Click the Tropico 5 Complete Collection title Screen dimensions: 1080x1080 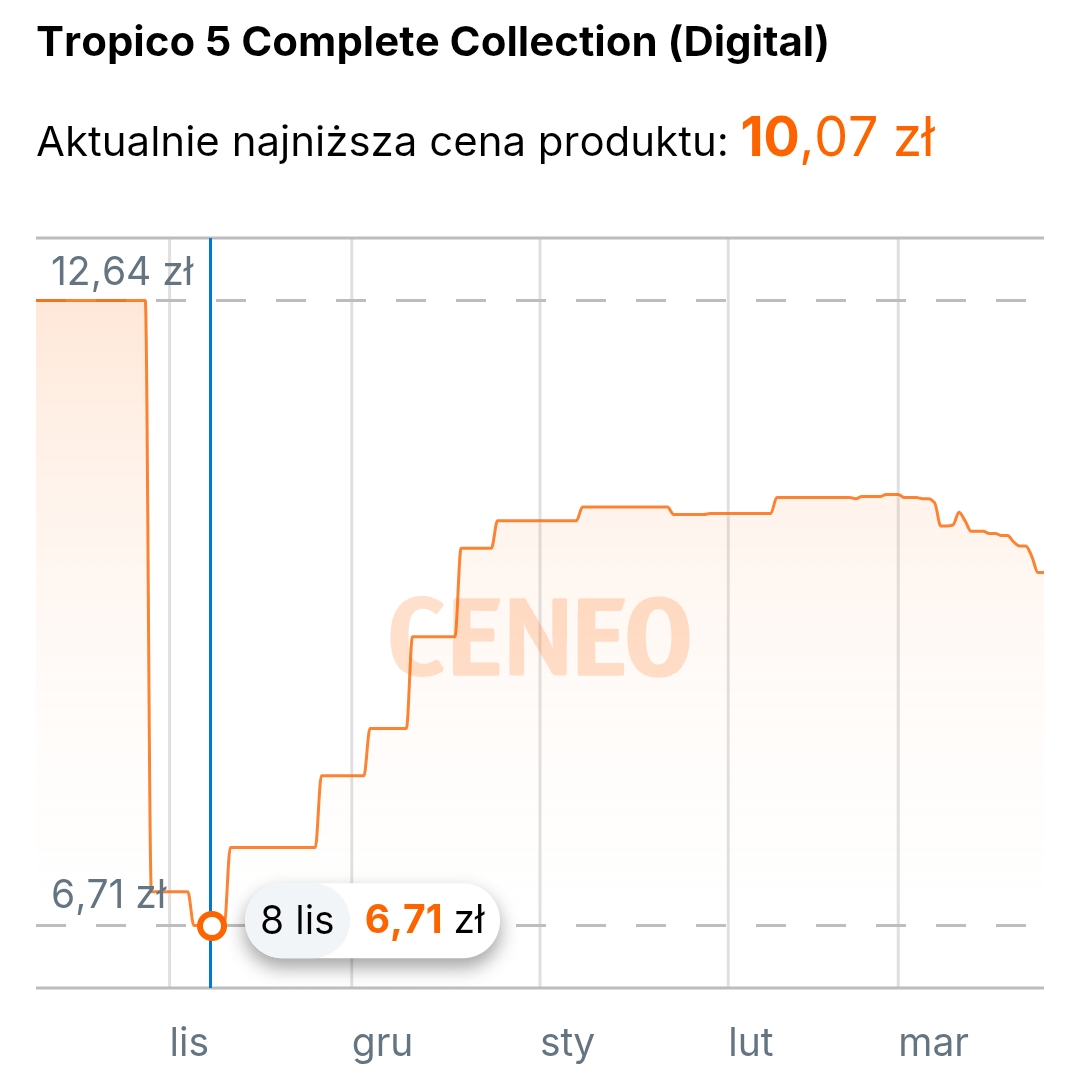[432, 44]
